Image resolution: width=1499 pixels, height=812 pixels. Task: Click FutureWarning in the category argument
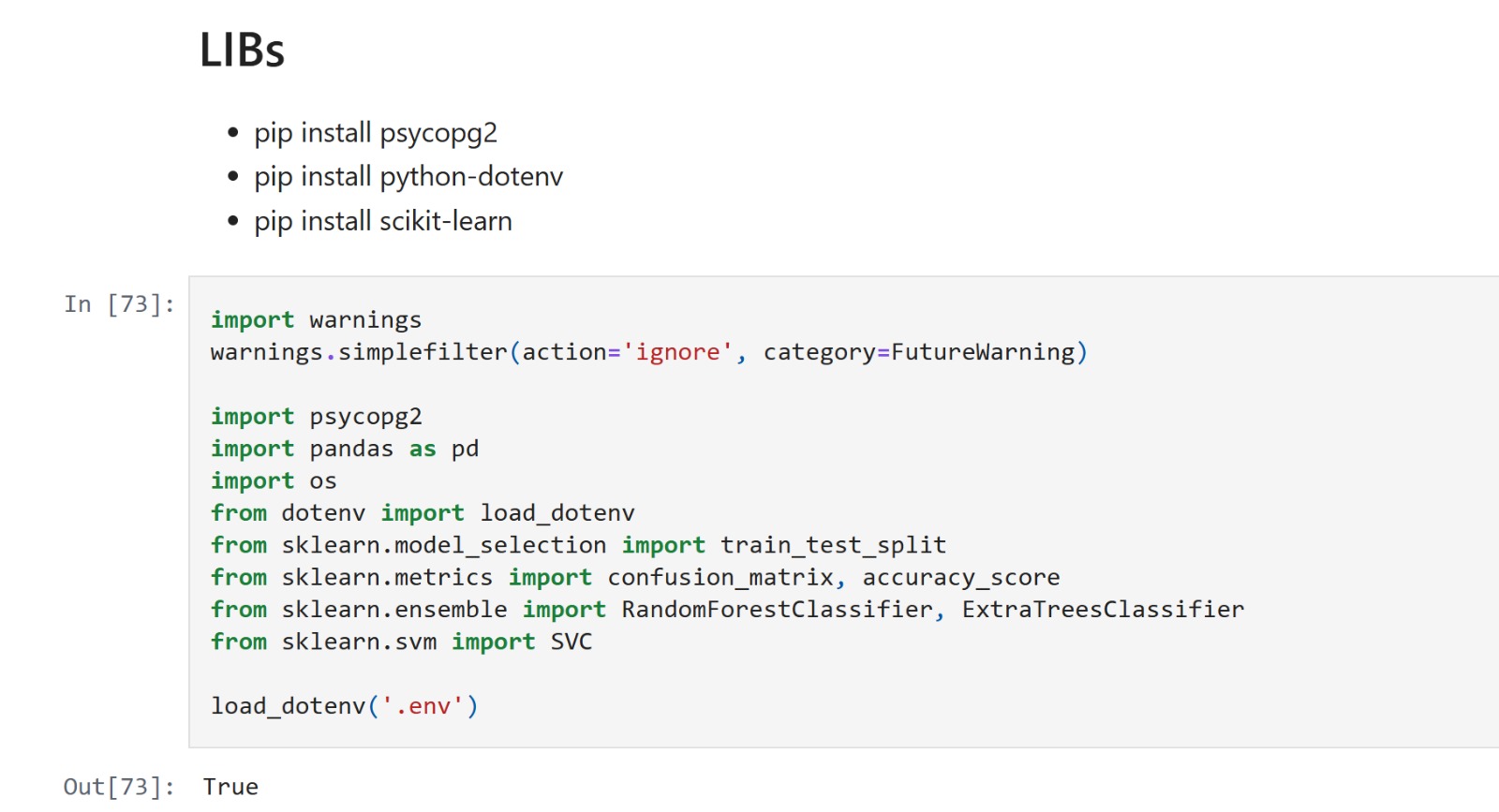[x=983, y=352]
